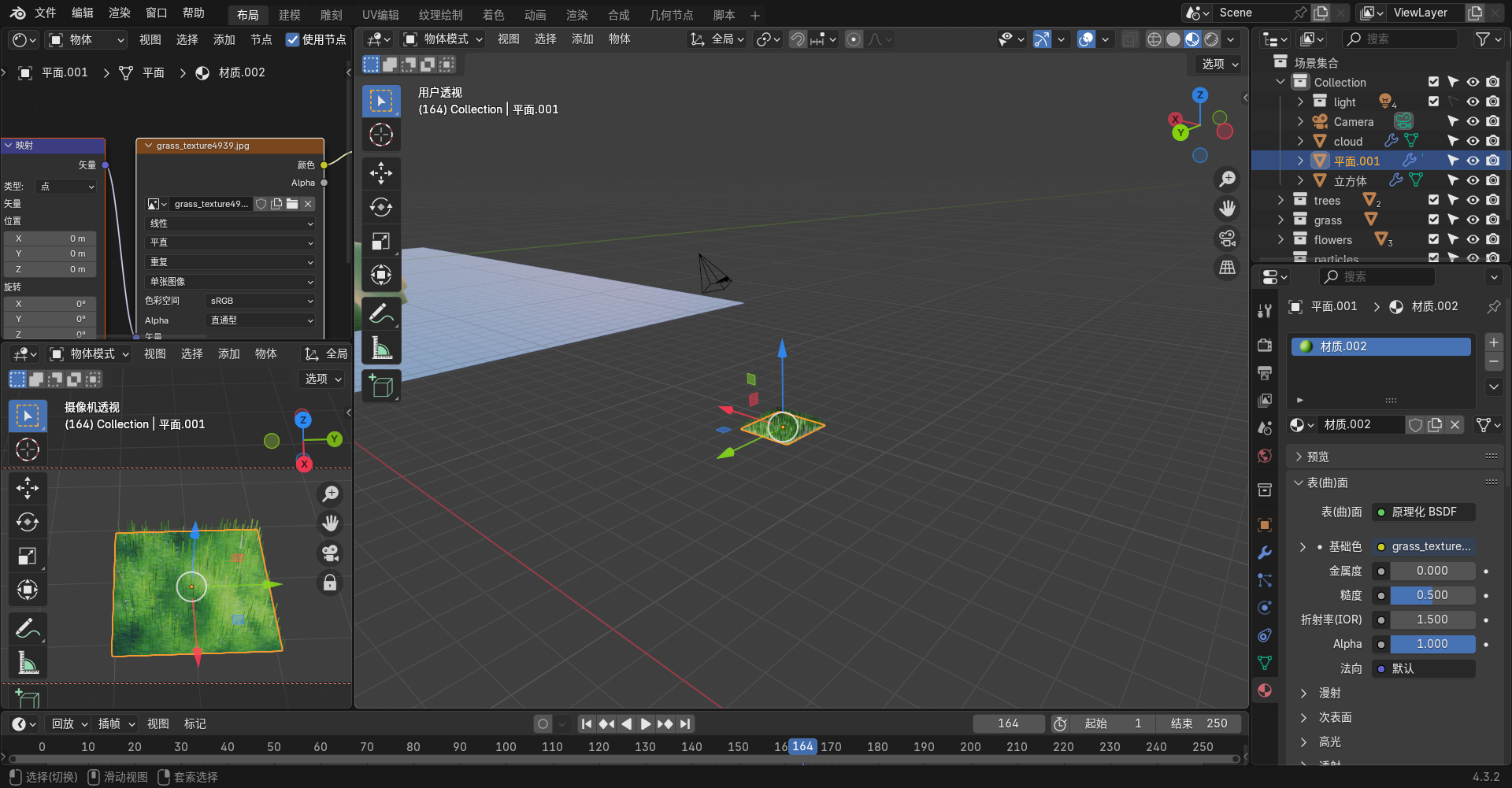Image resolution: width=1512 pixels, height=788 pixels.
Task: Open the sRGB color space dropdown
Action: click(x=261, y=301)
